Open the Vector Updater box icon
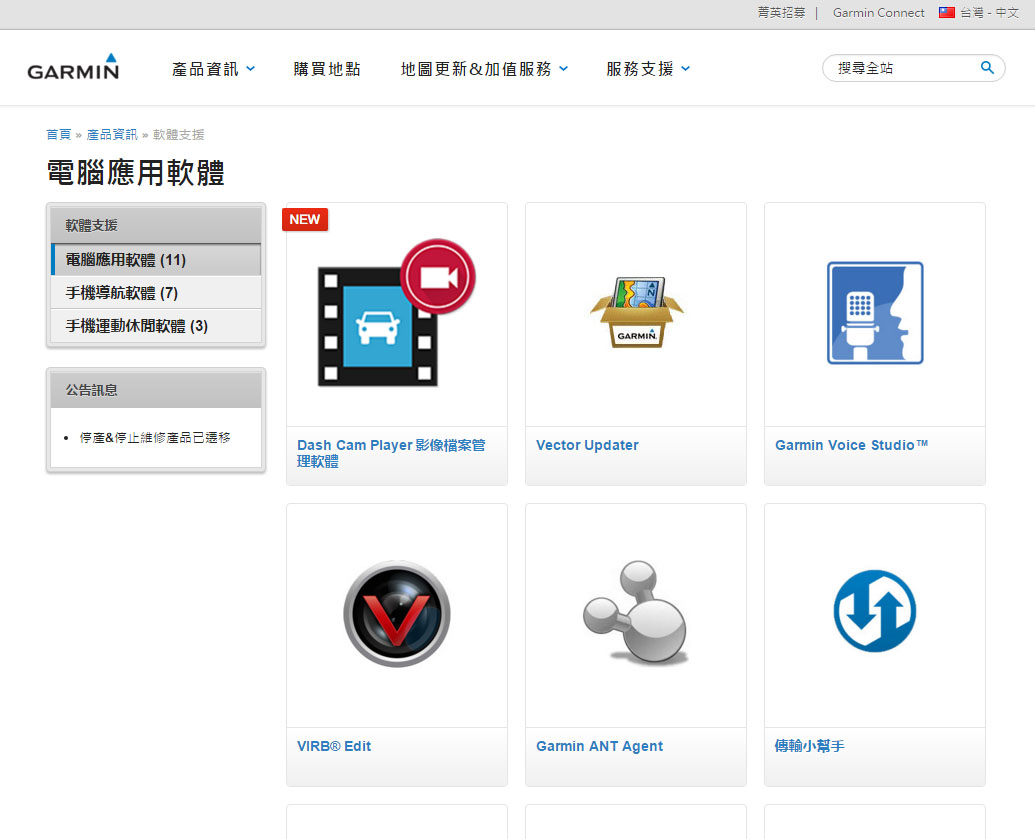Screen dimensions: 1035x839 tap(637, 312)
